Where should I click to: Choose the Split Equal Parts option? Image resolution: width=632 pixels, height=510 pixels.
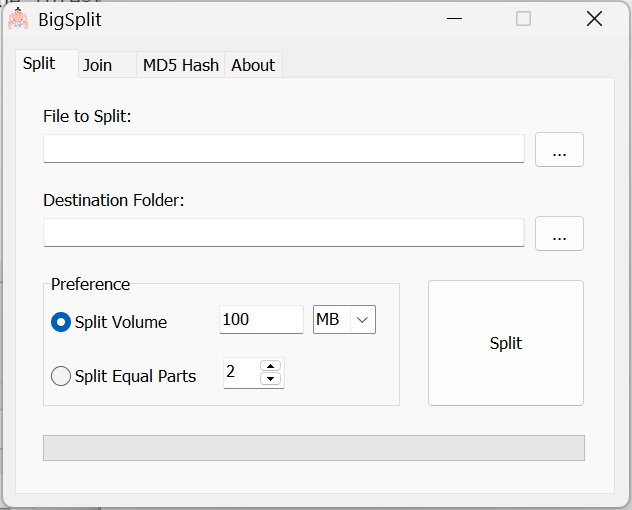(x=61, y=376)
